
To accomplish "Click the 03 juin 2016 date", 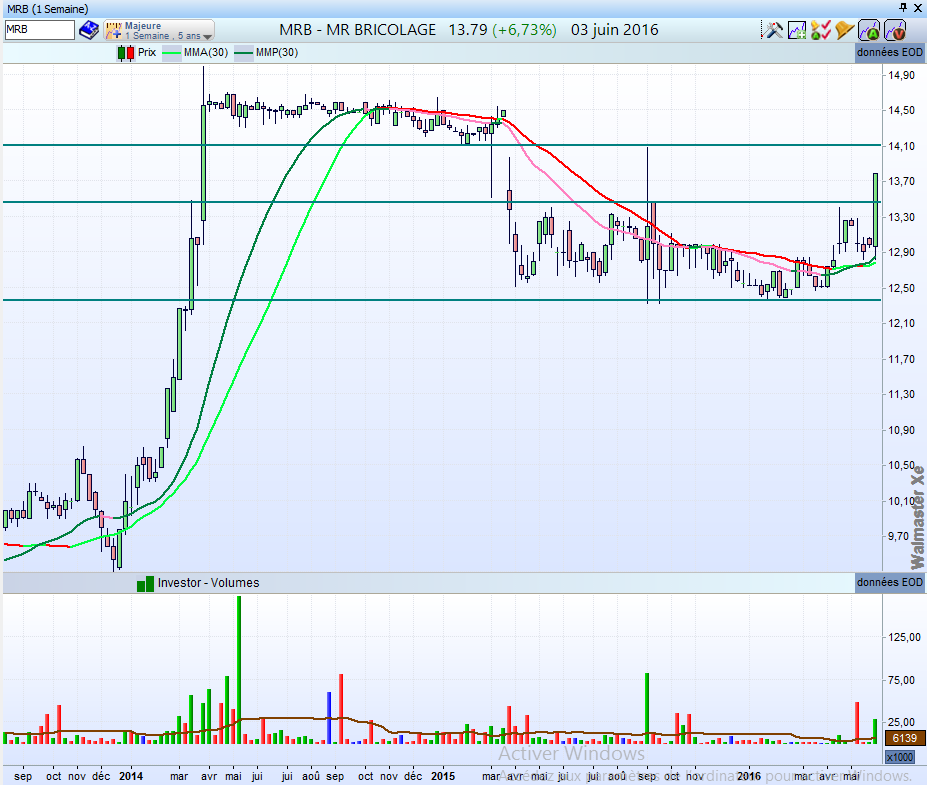I will point(614,30).
